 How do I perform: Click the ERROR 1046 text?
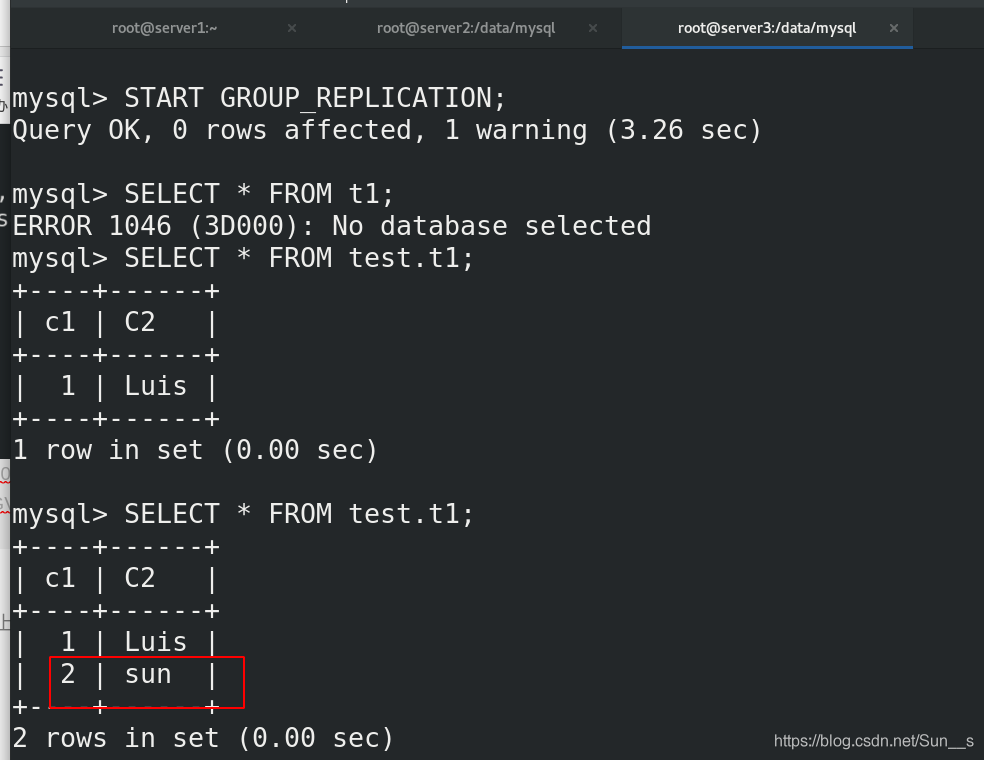tap(92, 226)
